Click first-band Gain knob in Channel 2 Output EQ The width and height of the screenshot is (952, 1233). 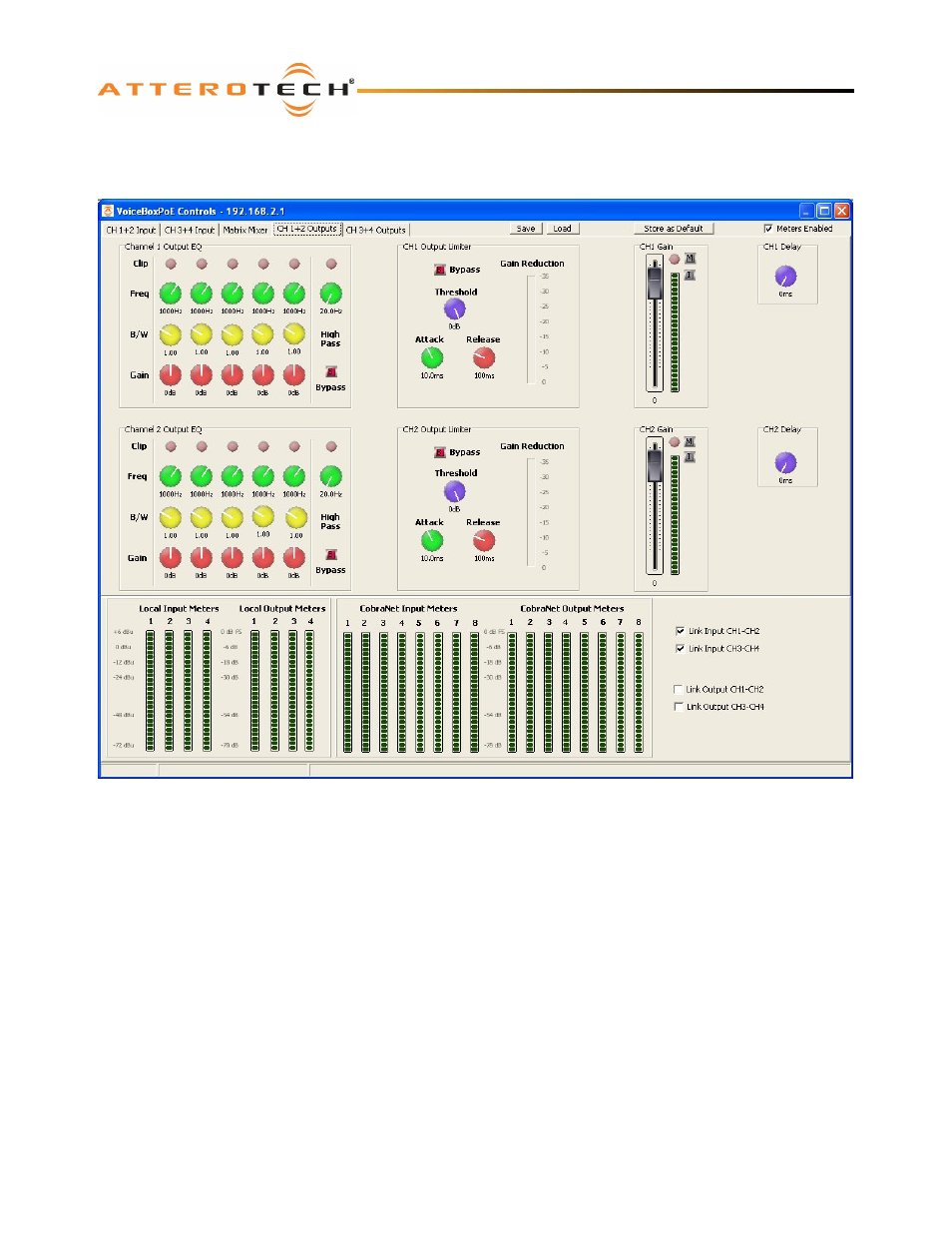(171, 558)
